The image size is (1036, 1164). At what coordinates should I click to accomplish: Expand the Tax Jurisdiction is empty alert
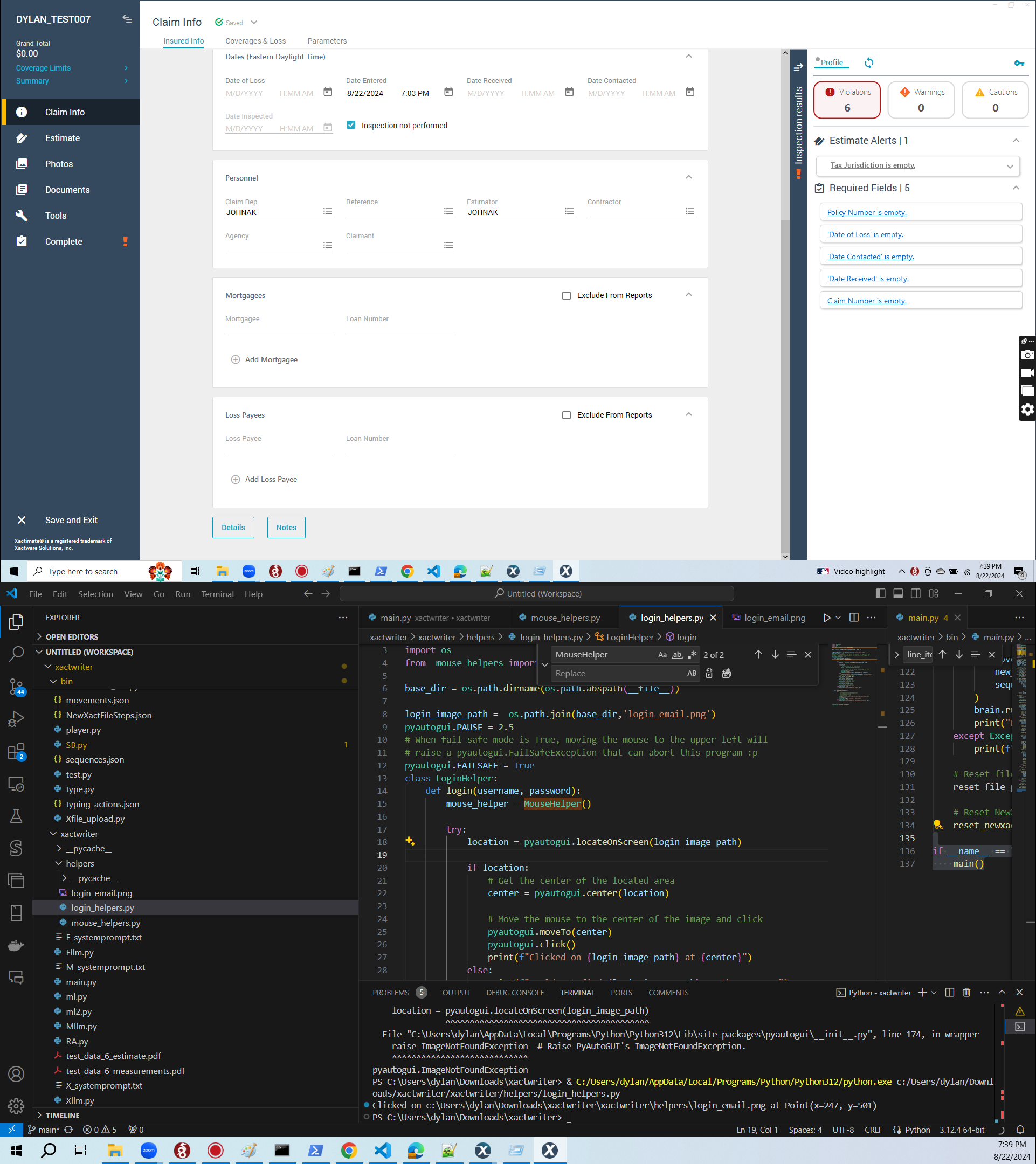[1009, 167]
